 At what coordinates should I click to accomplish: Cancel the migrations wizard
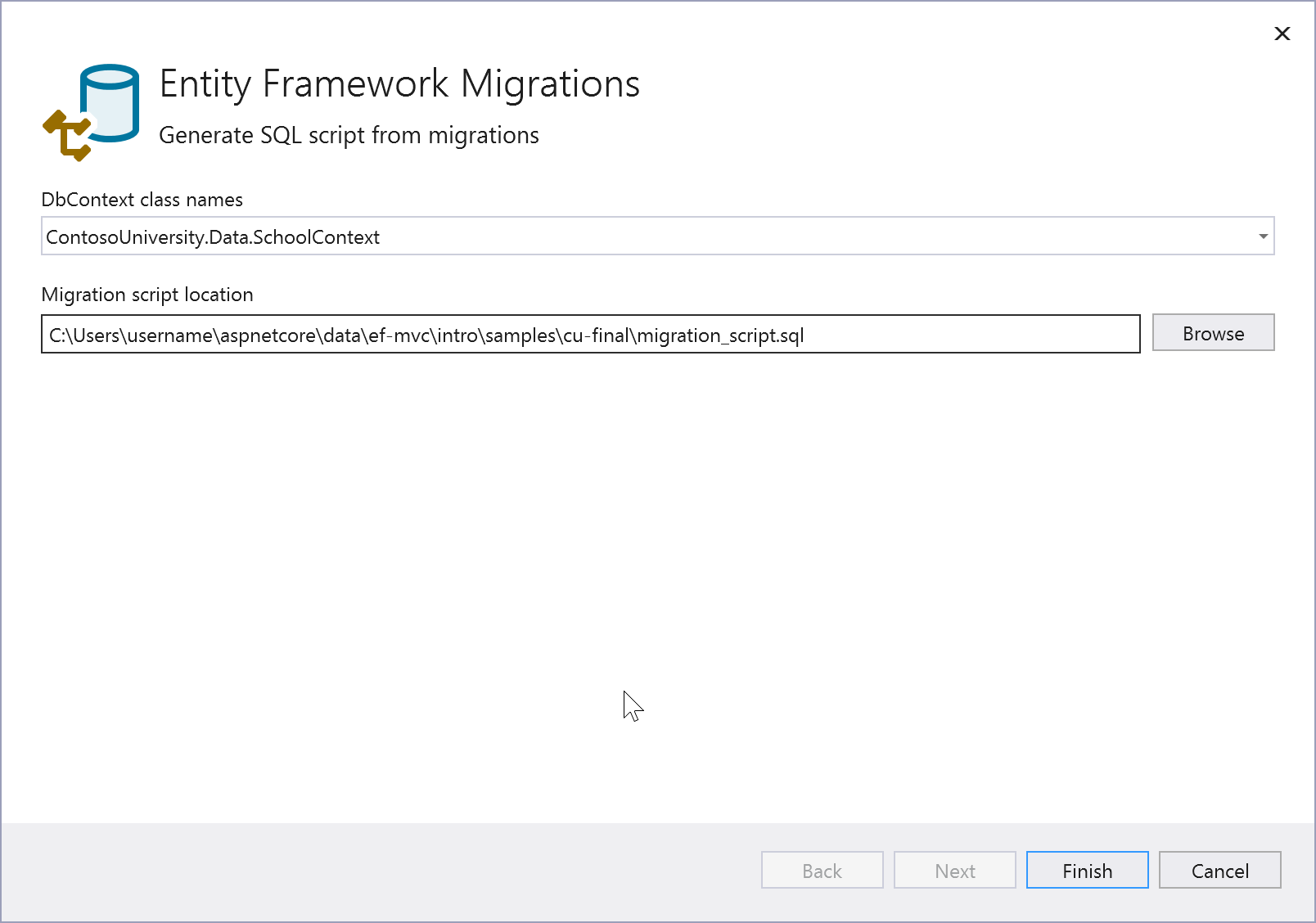(x=1219, y=870)
